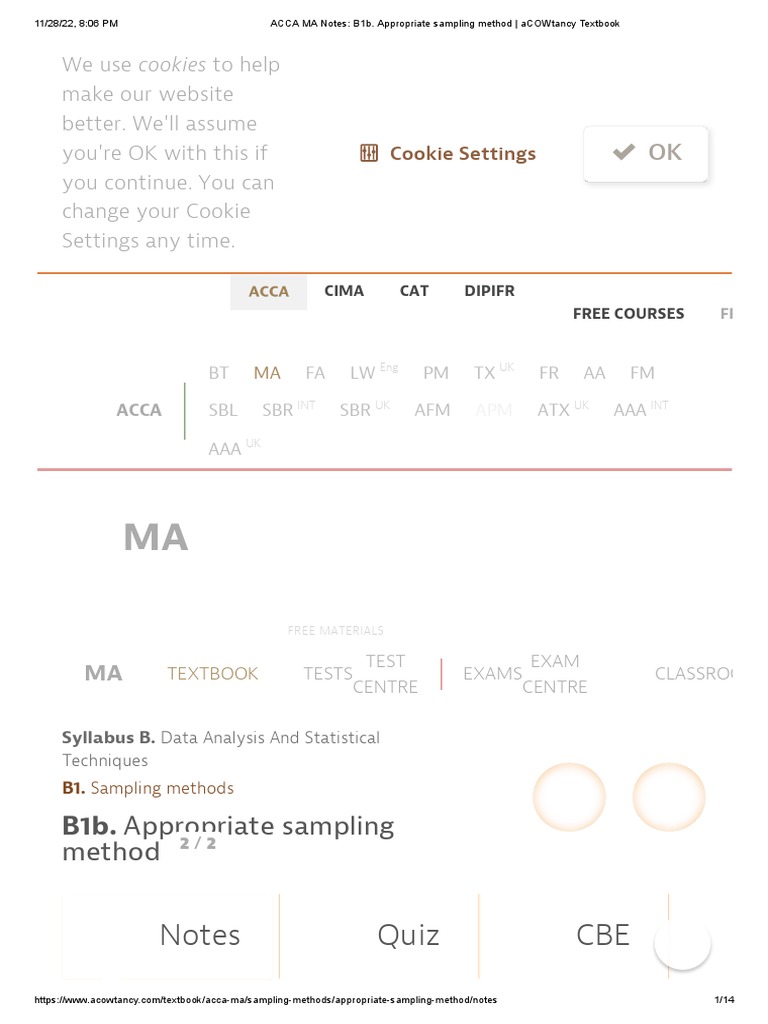Switch to the CAT tab
The width and height of the screenshot is (768, 1024).
click(414, 291)
